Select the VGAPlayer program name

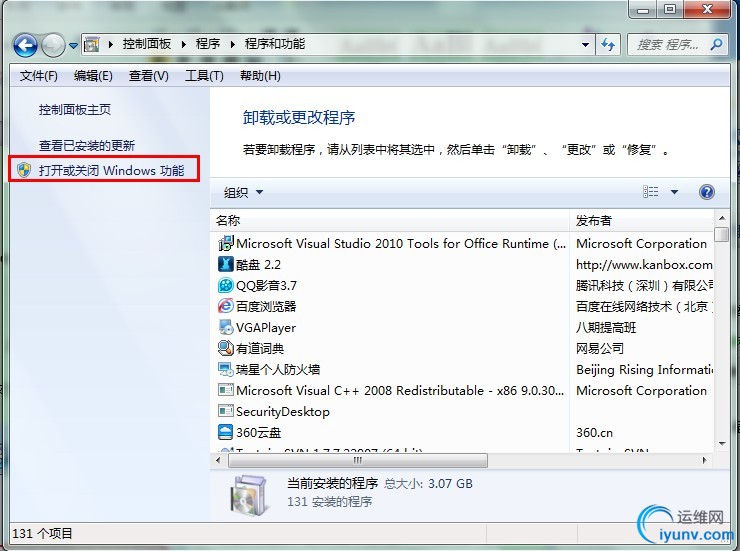[x=266, y=327]
